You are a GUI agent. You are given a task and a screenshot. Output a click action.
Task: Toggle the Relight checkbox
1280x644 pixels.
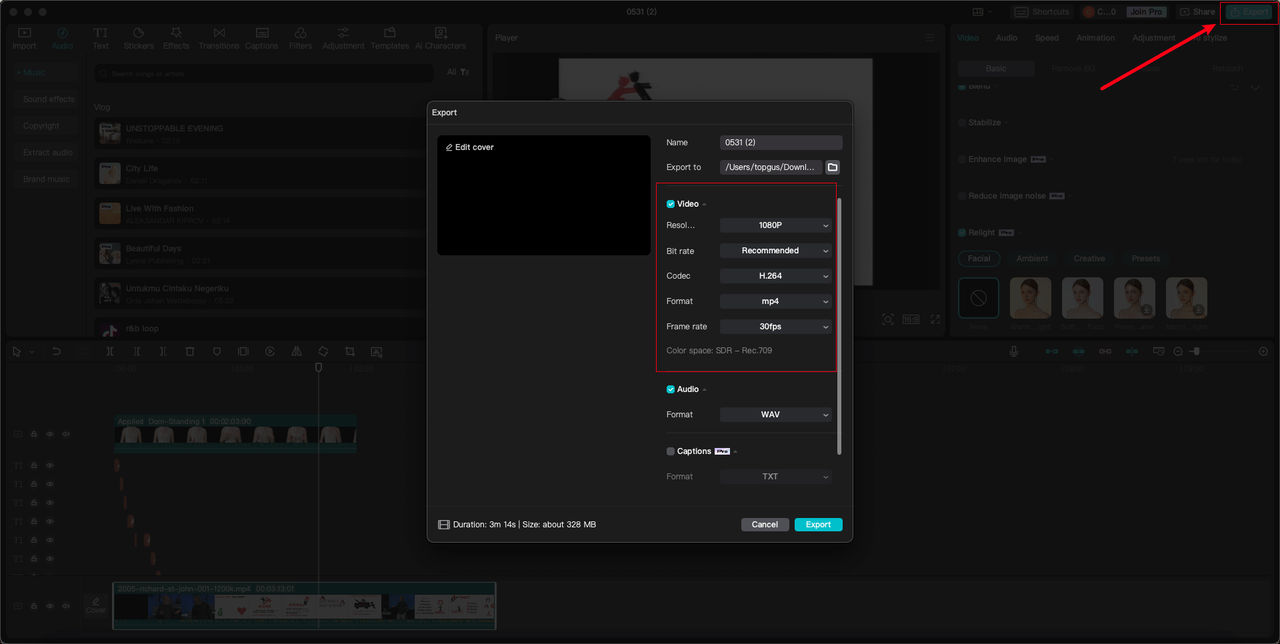(x=962, y=232)
